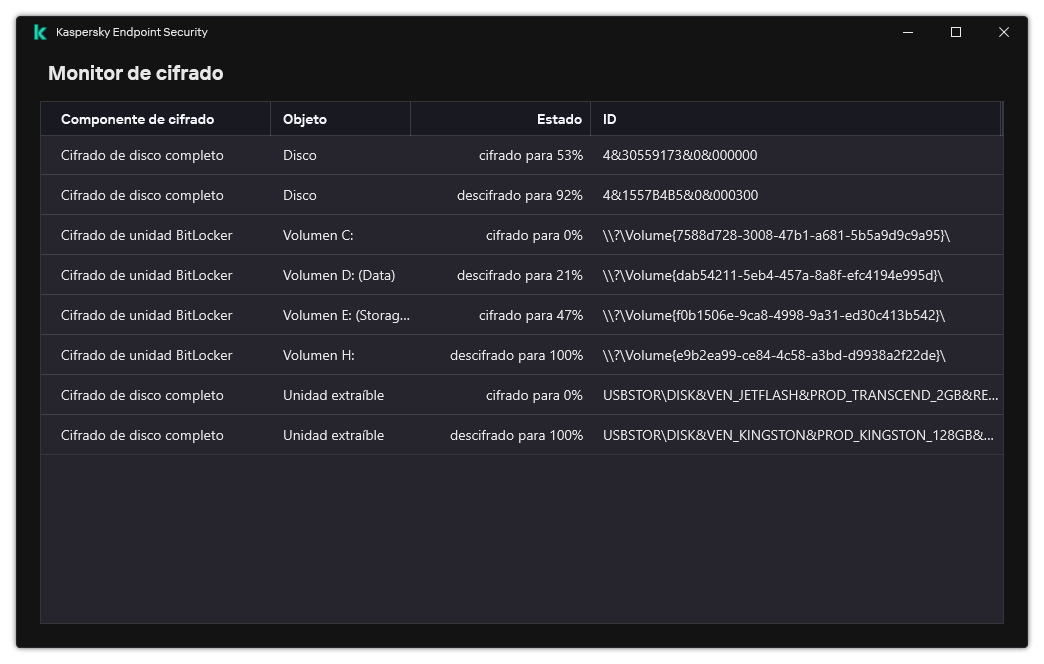This screenshot has width=1044, height=664.
Task: Click the ID column header
Action: click(x=610, y=119)
